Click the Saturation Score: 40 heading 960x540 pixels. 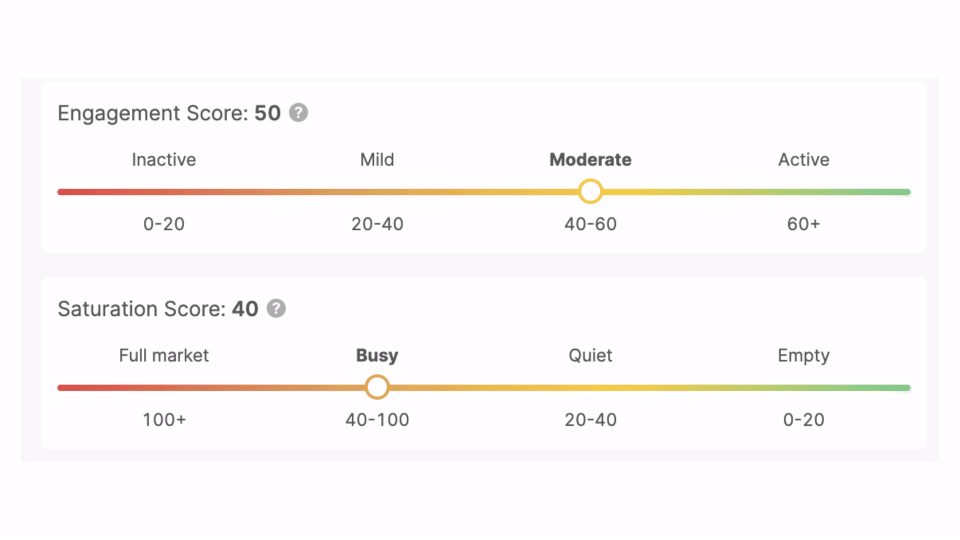(158, 309)
